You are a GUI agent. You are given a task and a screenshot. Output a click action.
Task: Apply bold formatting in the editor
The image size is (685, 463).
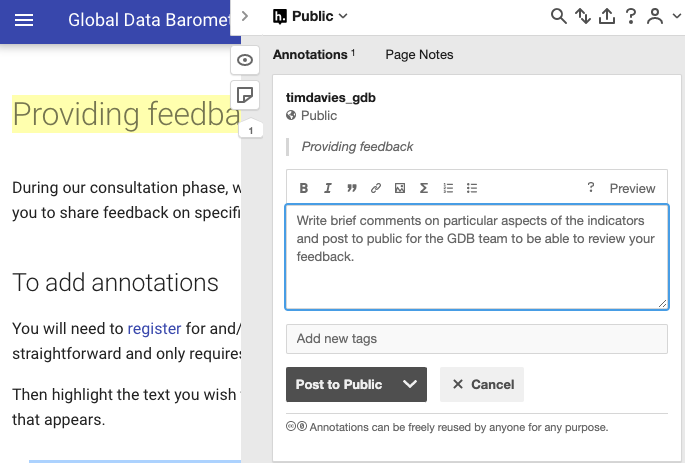pyautogui.click(x=304, y=188)
